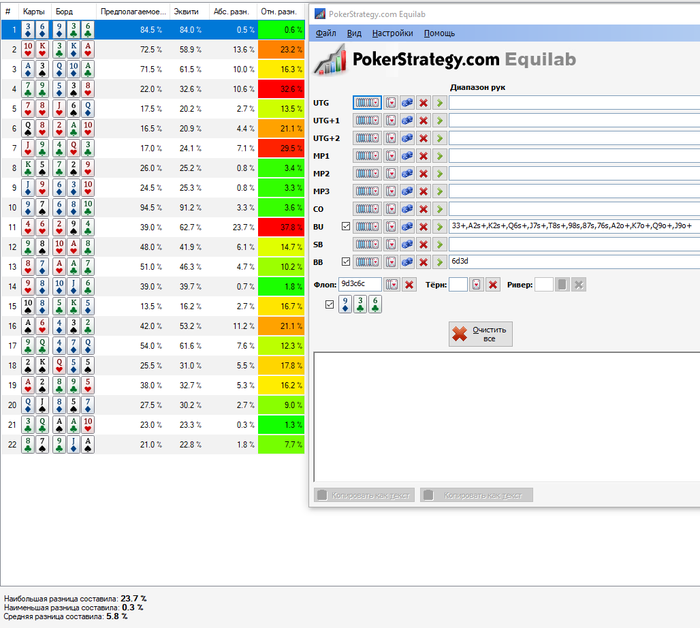Click the orange 23.2 % cell in row 2
Image resolution: width=700 pixels, height=628 pixels.
pyautogui.click(x=281, y=50)
